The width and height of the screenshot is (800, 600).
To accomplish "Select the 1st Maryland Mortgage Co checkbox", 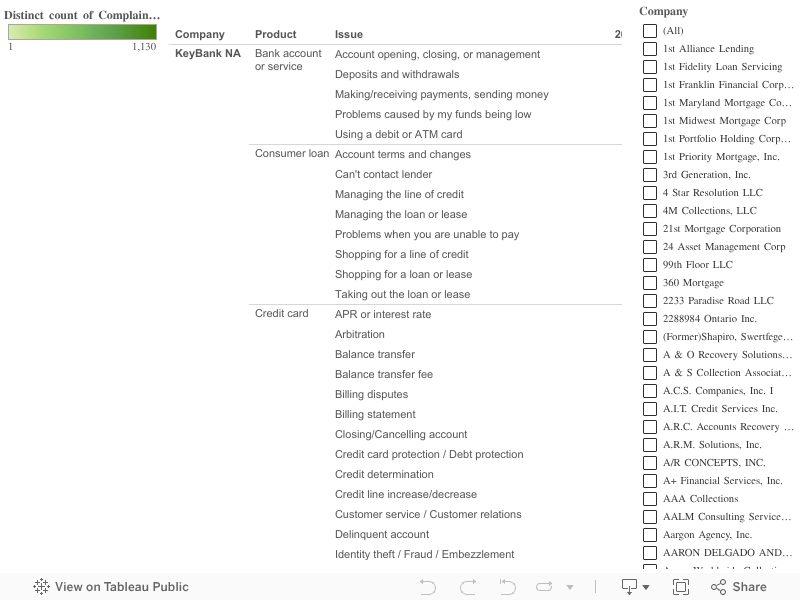I will coord(649,103).
